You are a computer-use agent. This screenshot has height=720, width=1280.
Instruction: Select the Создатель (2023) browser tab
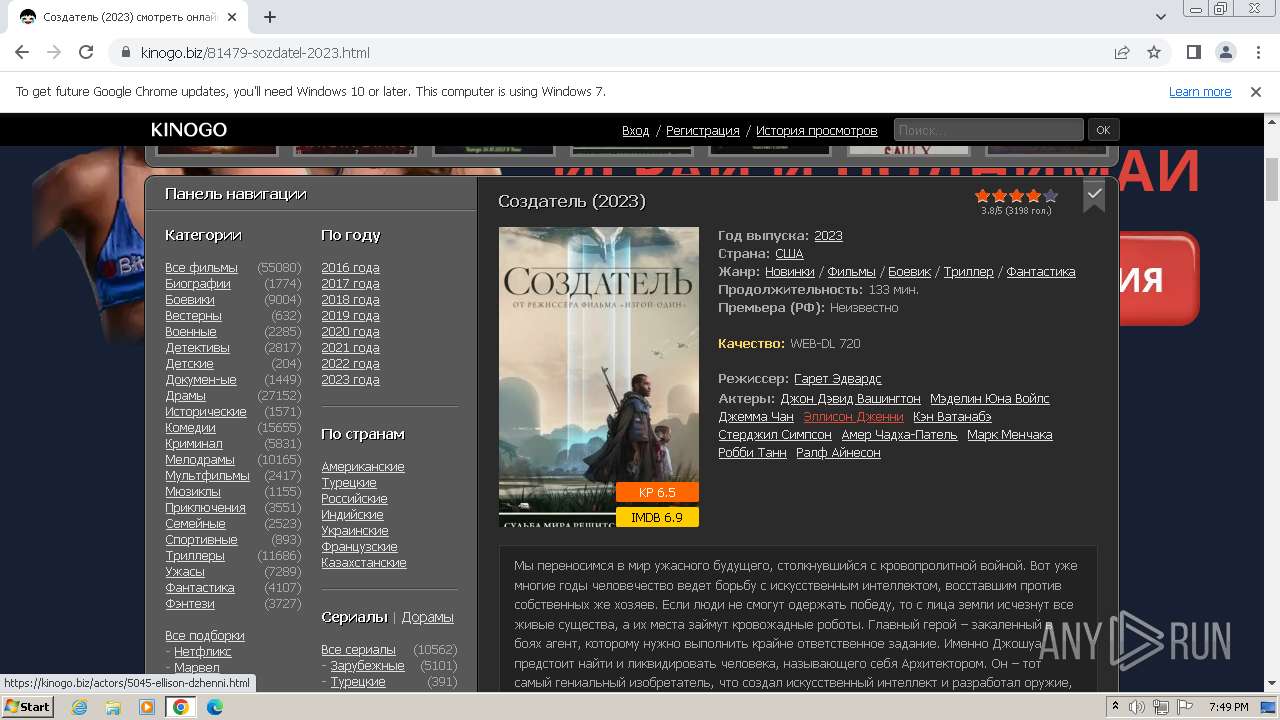click(x=130, y=17)
